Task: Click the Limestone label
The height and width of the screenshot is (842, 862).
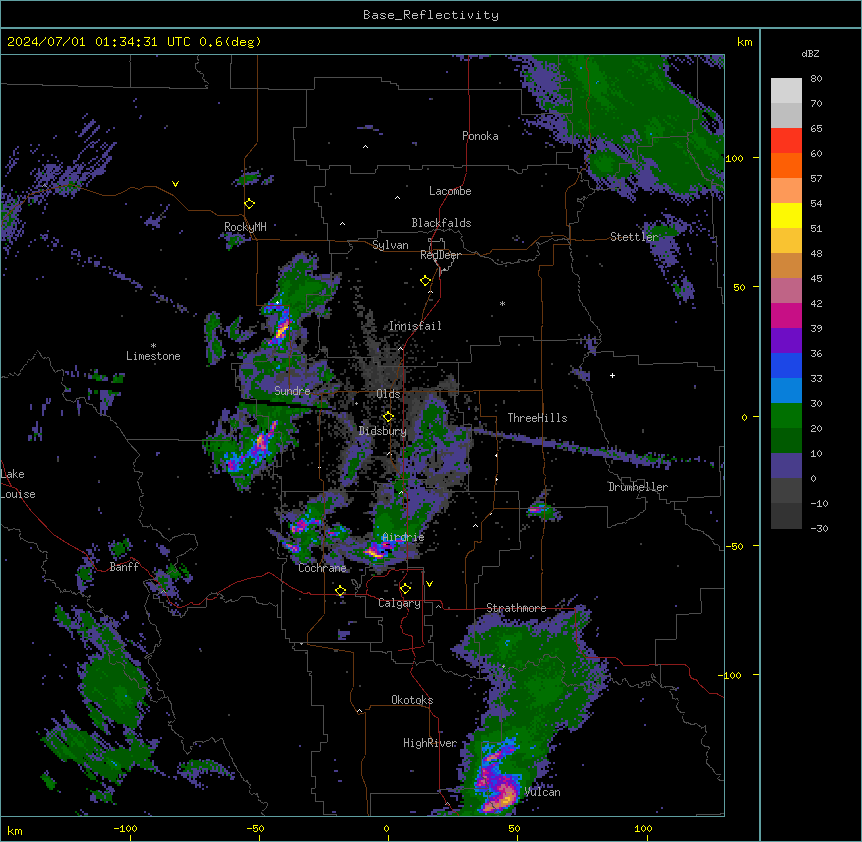Action: coord(153,356)
